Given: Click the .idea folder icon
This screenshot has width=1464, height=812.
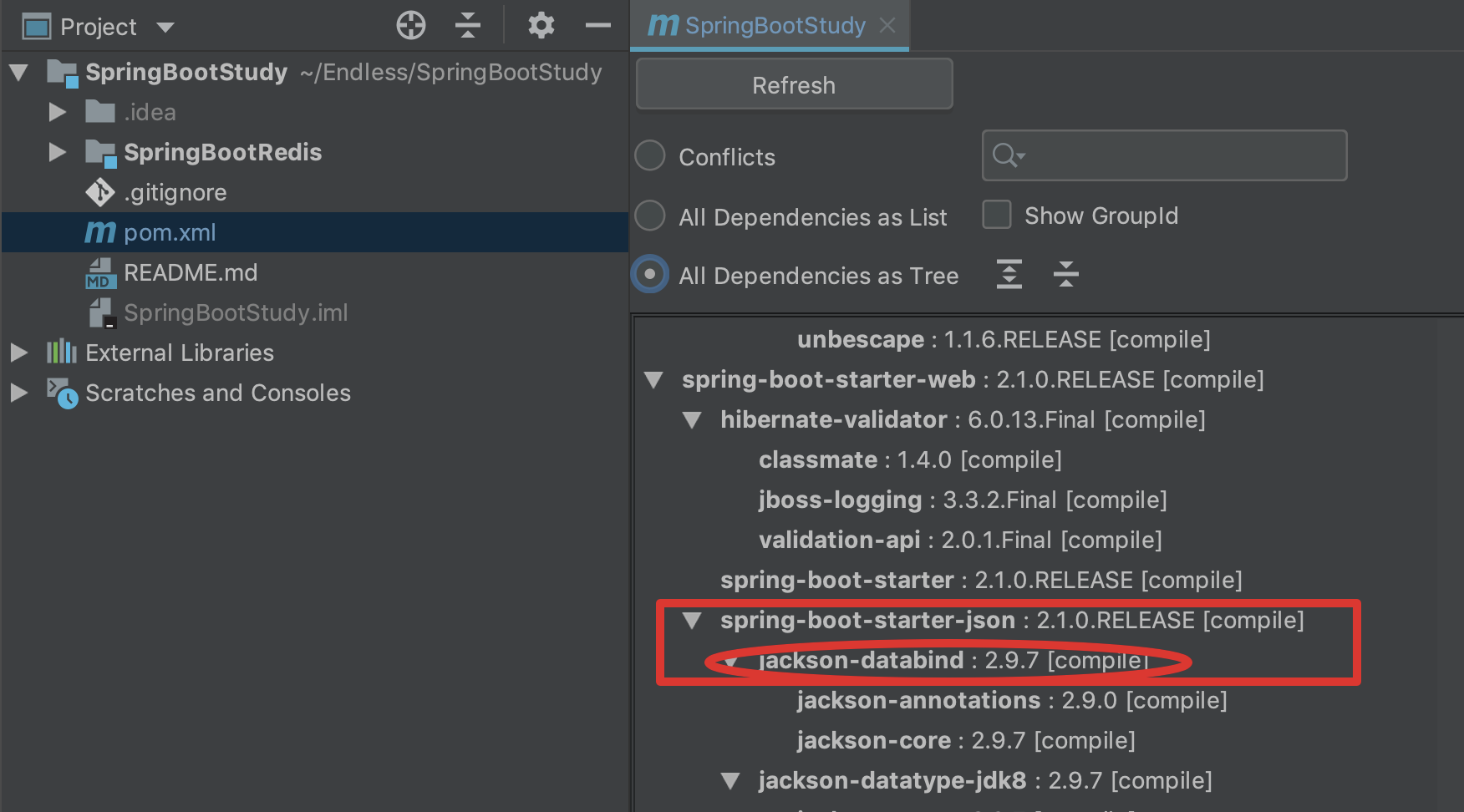Looking at the screenshot, I should (x=100, y=111).
